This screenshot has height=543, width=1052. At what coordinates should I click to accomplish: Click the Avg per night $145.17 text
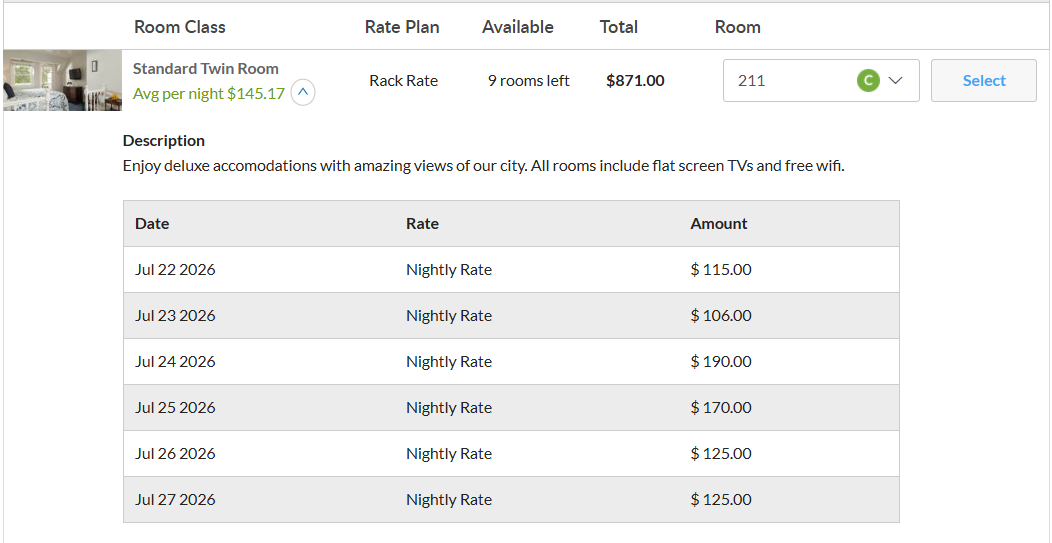[x=209, y=93]
